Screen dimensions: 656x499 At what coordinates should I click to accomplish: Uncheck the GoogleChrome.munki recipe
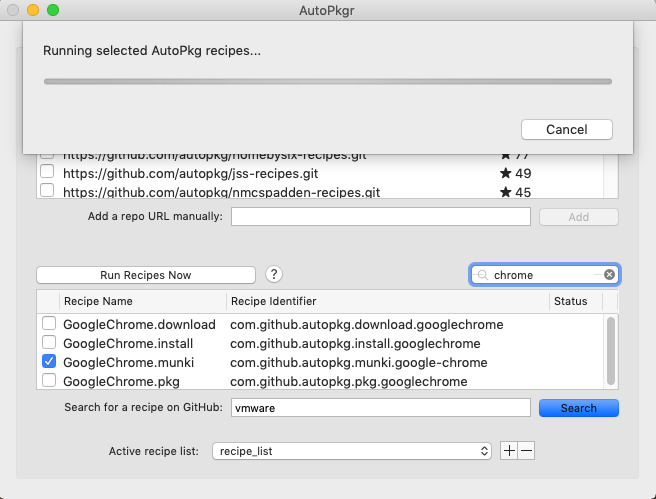(49, 362)
